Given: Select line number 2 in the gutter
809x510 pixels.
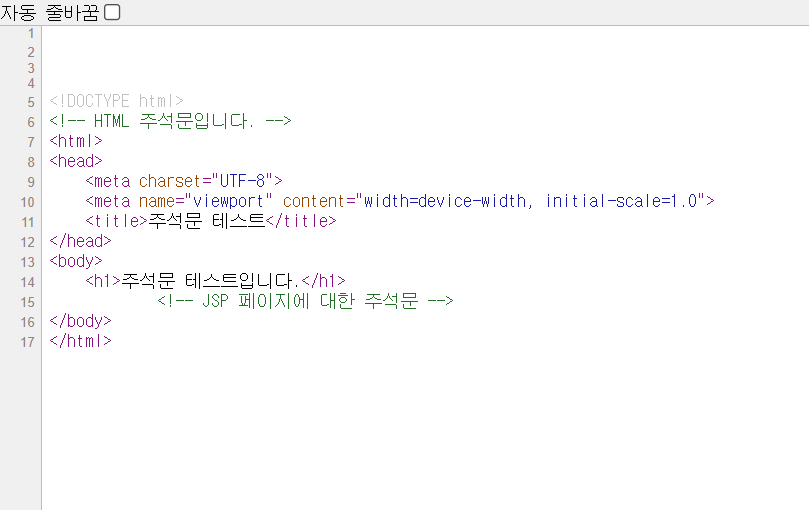Looking at the screenshot, I should tap(31, 52).
